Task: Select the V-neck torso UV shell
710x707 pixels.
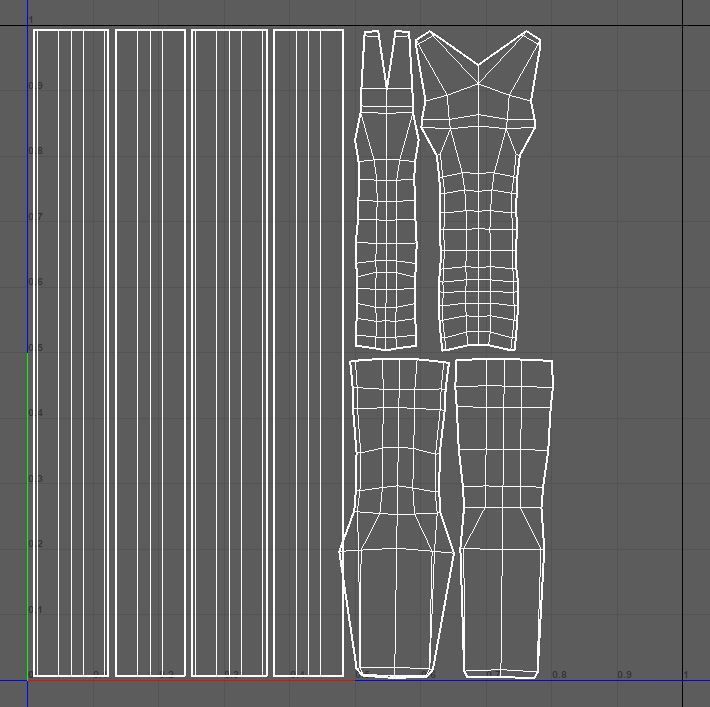Action: 478,190
